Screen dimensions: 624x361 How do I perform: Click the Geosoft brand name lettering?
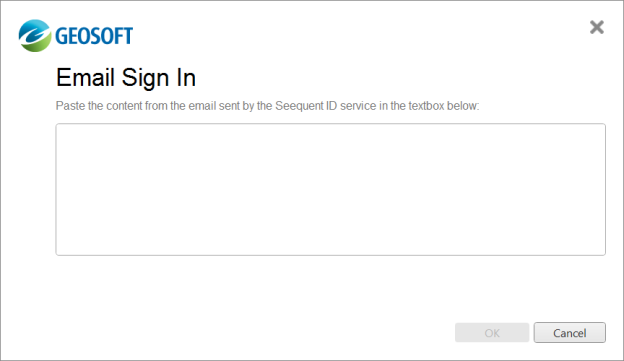pyautogui.click(x=94, y=36)
